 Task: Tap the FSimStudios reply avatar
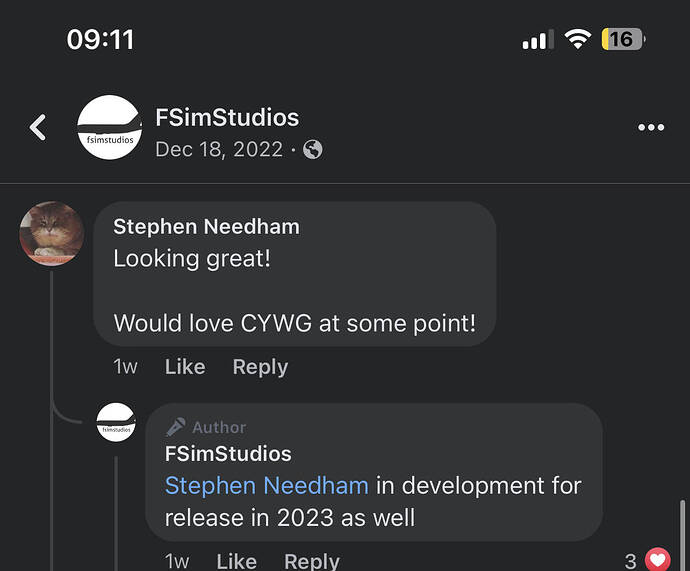(116, 422)
